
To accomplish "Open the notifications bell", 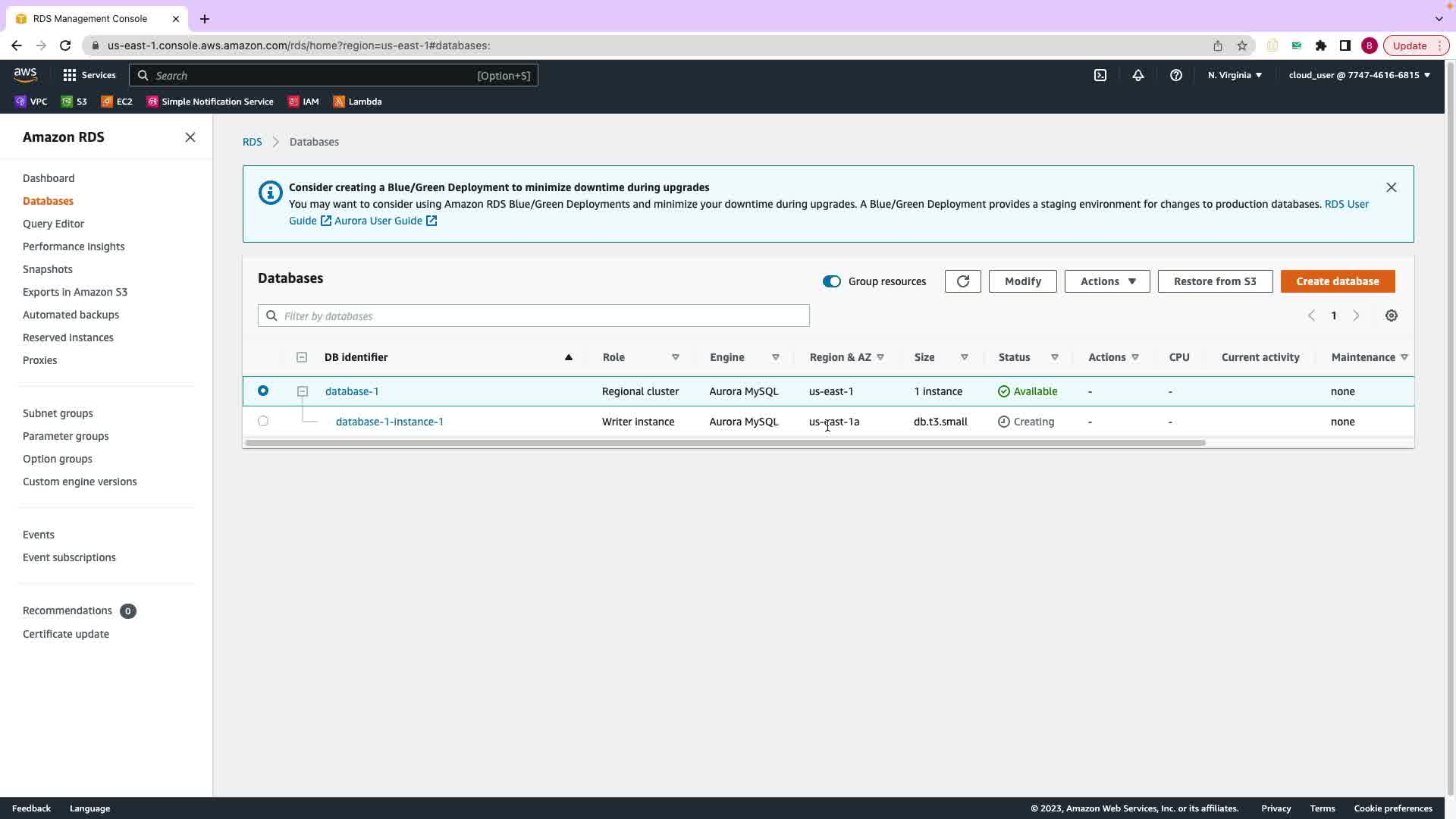I will (x=1137, y=75).
